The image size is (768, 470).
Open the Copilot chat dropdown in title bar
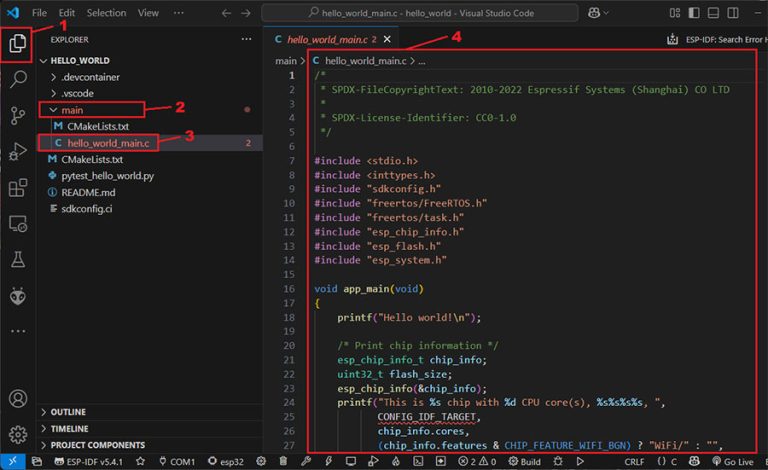[598, 13]
